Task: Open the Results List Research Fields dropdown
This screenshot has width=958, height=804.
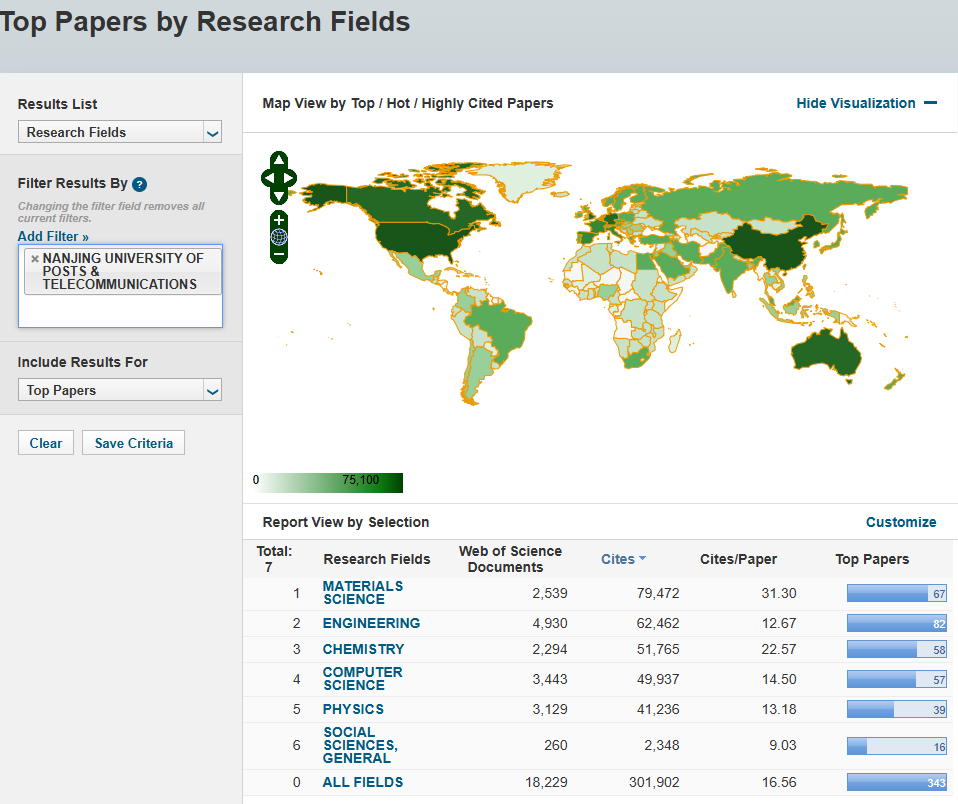Action: [120, 132]
